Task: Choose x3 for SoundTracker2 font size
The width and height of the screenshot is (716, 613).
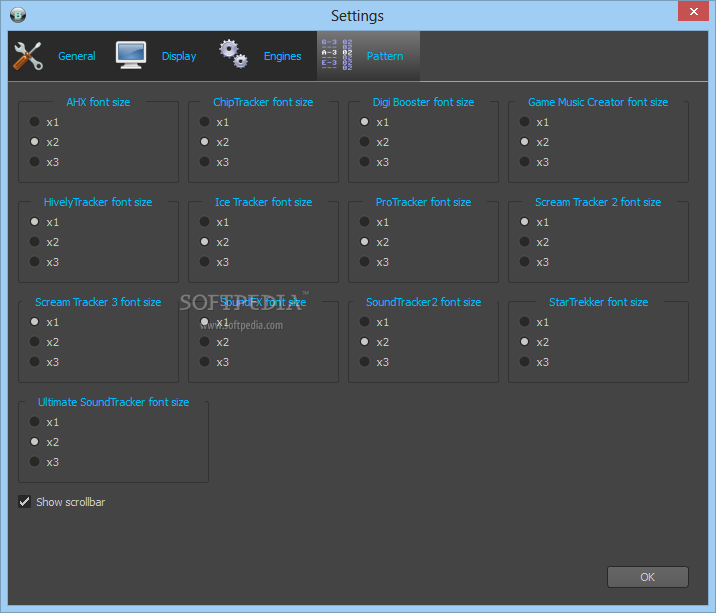Action: coord(364,362)
